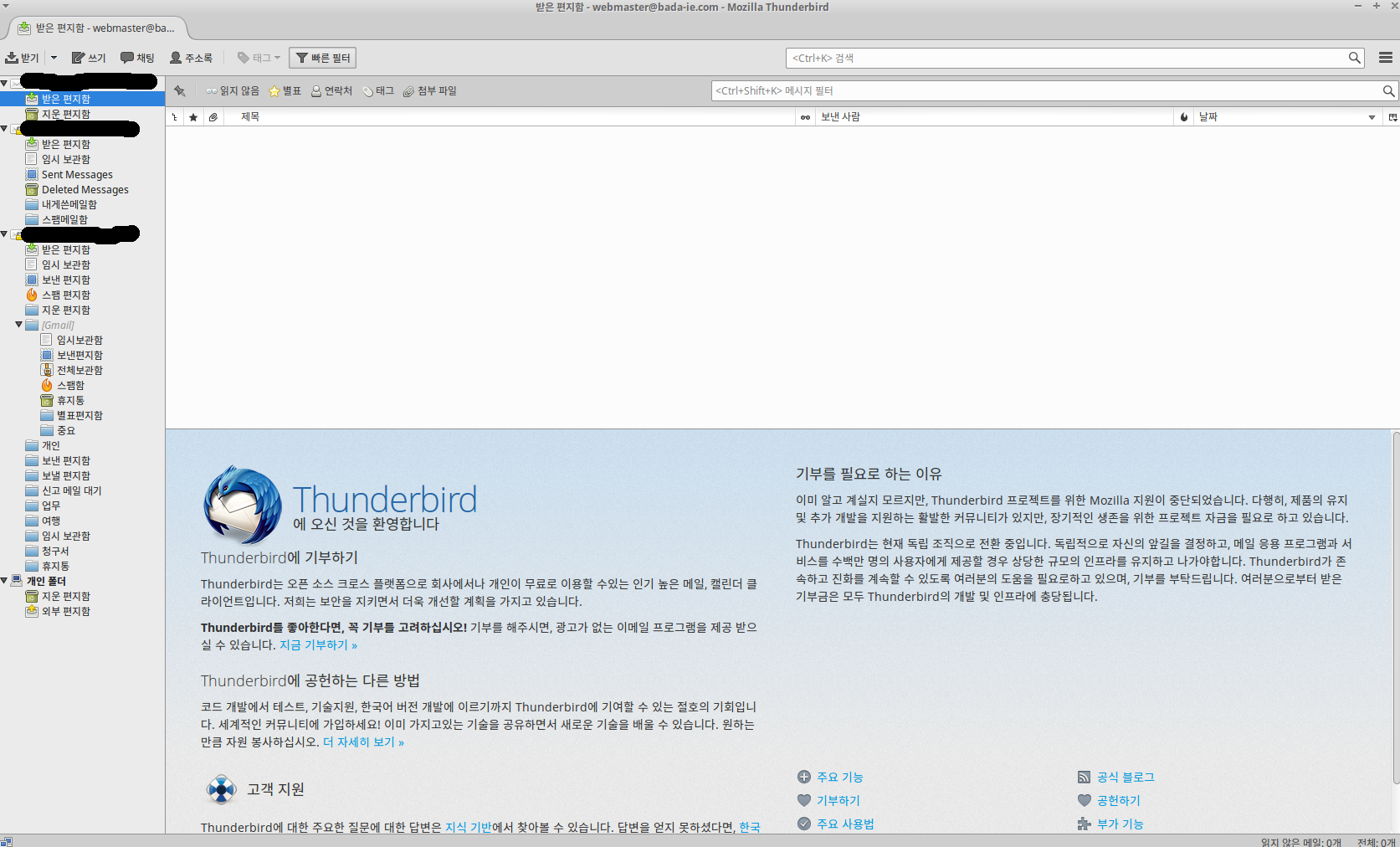Select the 중요 folder
1400x847 pixels.
[66, 431]
